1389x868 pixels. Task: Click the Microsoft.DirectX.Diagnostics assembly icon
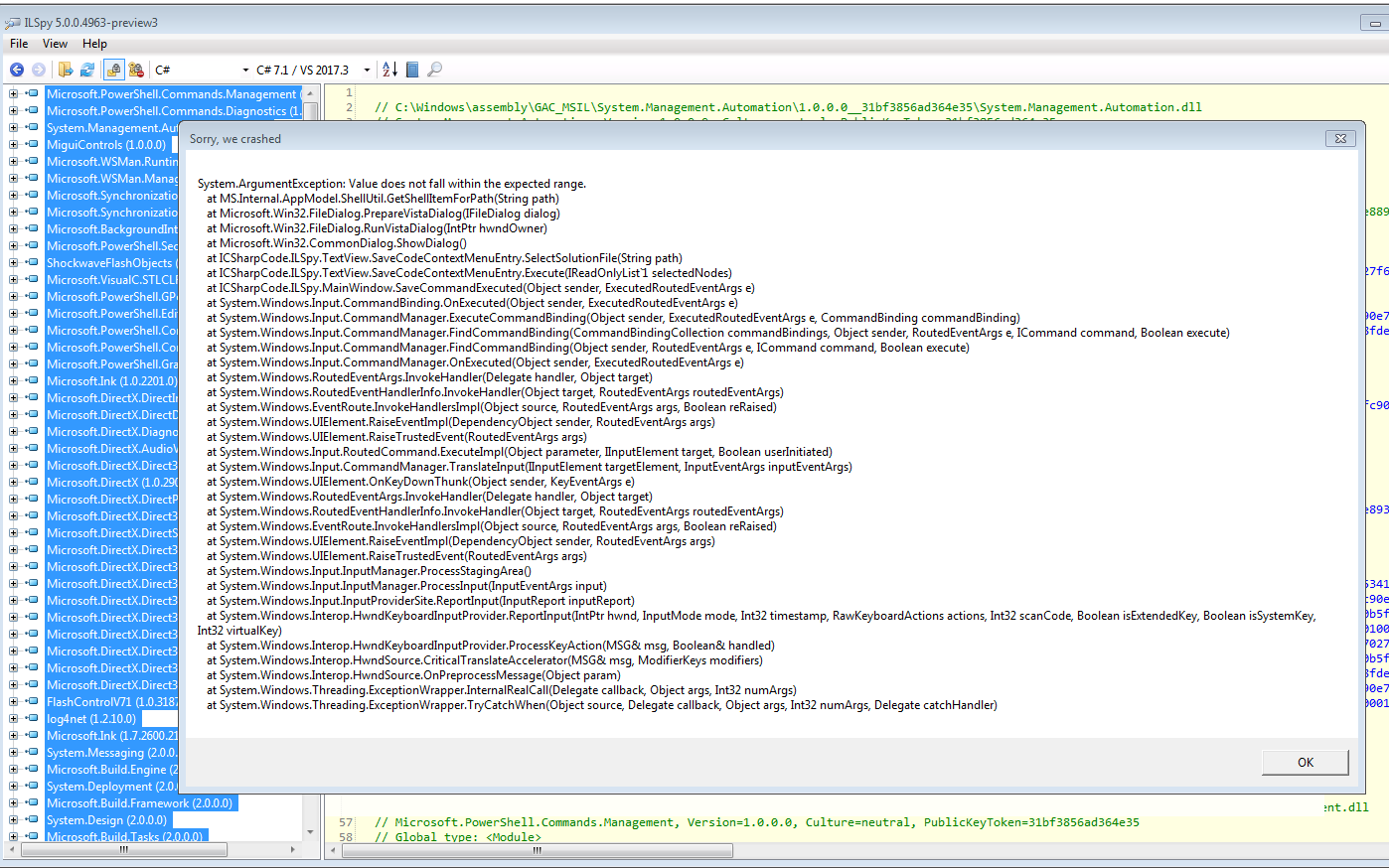(32, 432)
